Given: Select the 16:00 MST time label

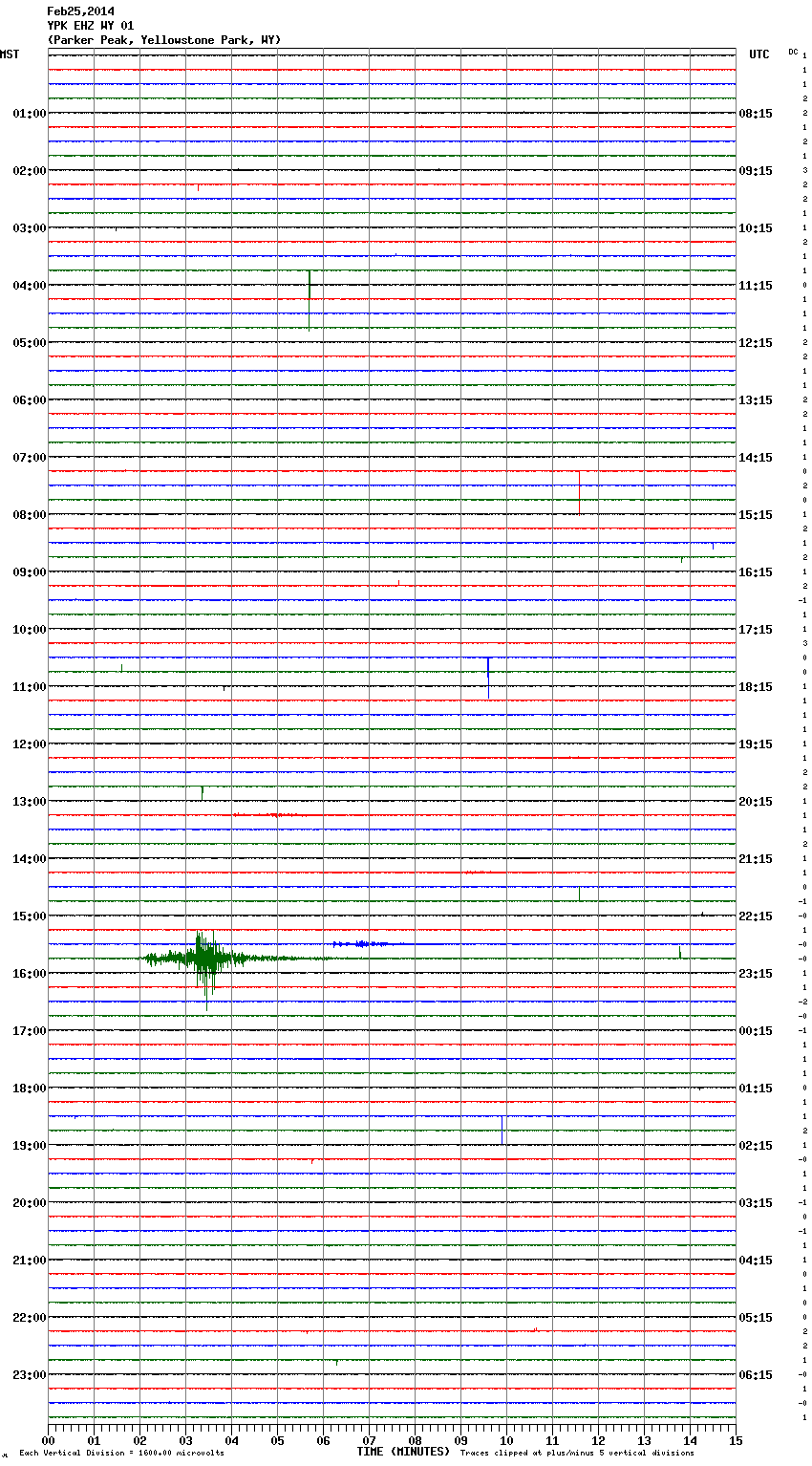Looking at the screenshot, I should coord(30,974).
